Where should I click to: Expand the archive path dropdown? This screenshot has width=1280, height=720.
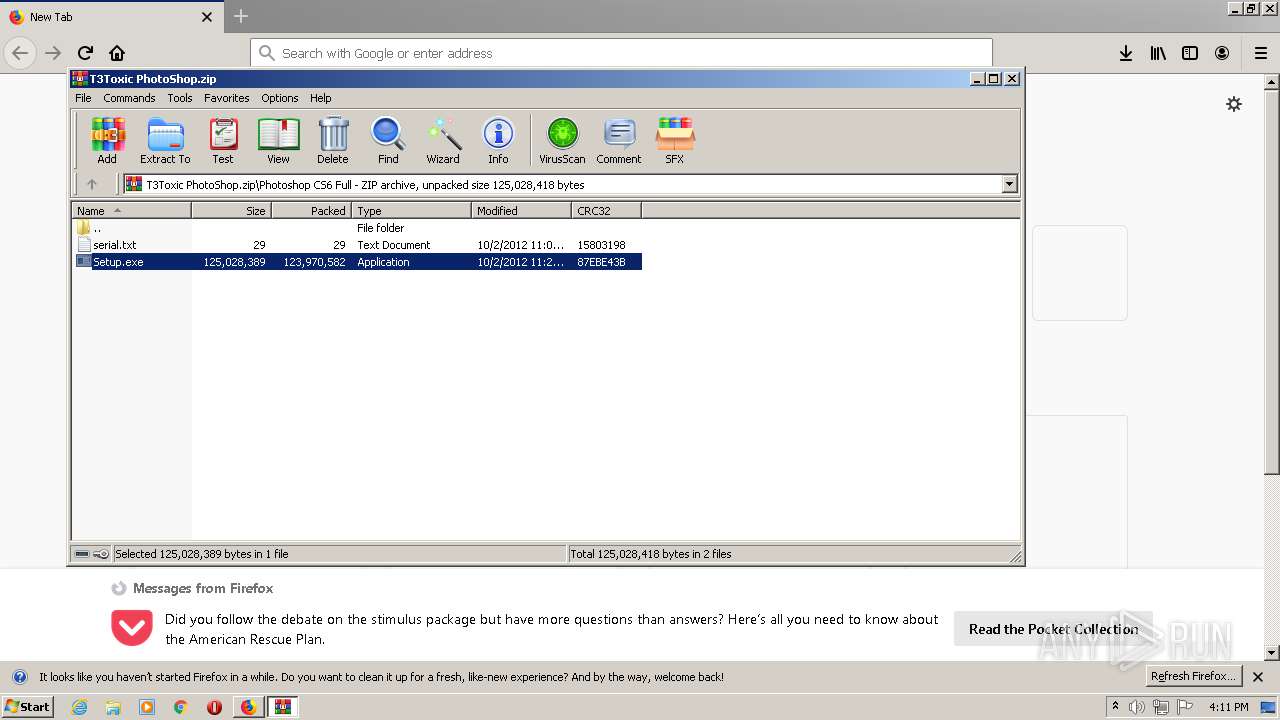1009,184
